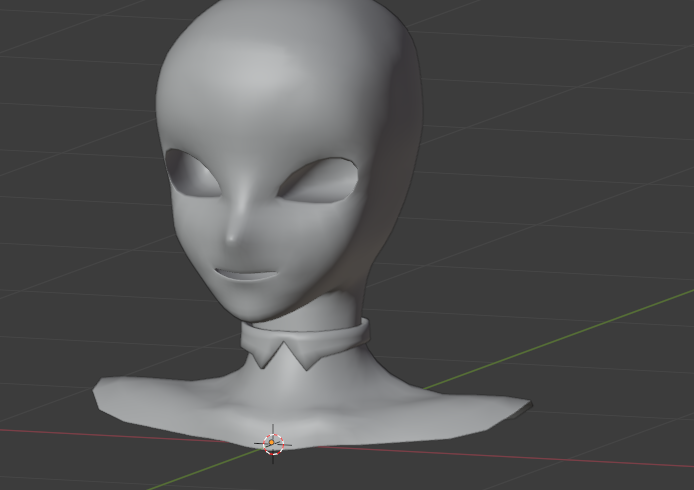
Task: Click the 3D cursor at the bust's base
Action: (273, 444)
